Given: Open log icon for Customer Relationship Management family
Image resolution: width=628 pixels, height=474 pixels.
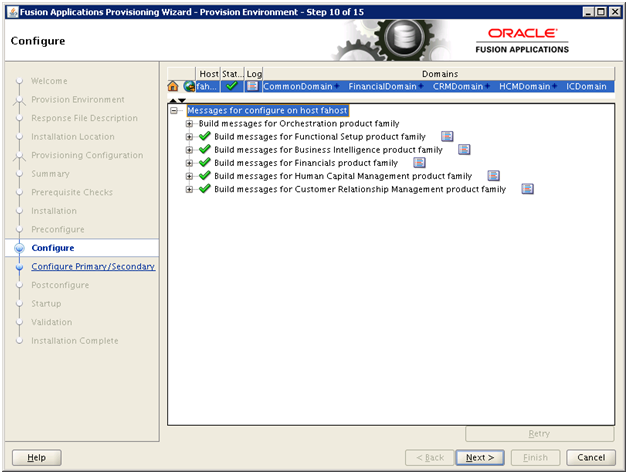Looking at the screenshot, I should point(527,189).
